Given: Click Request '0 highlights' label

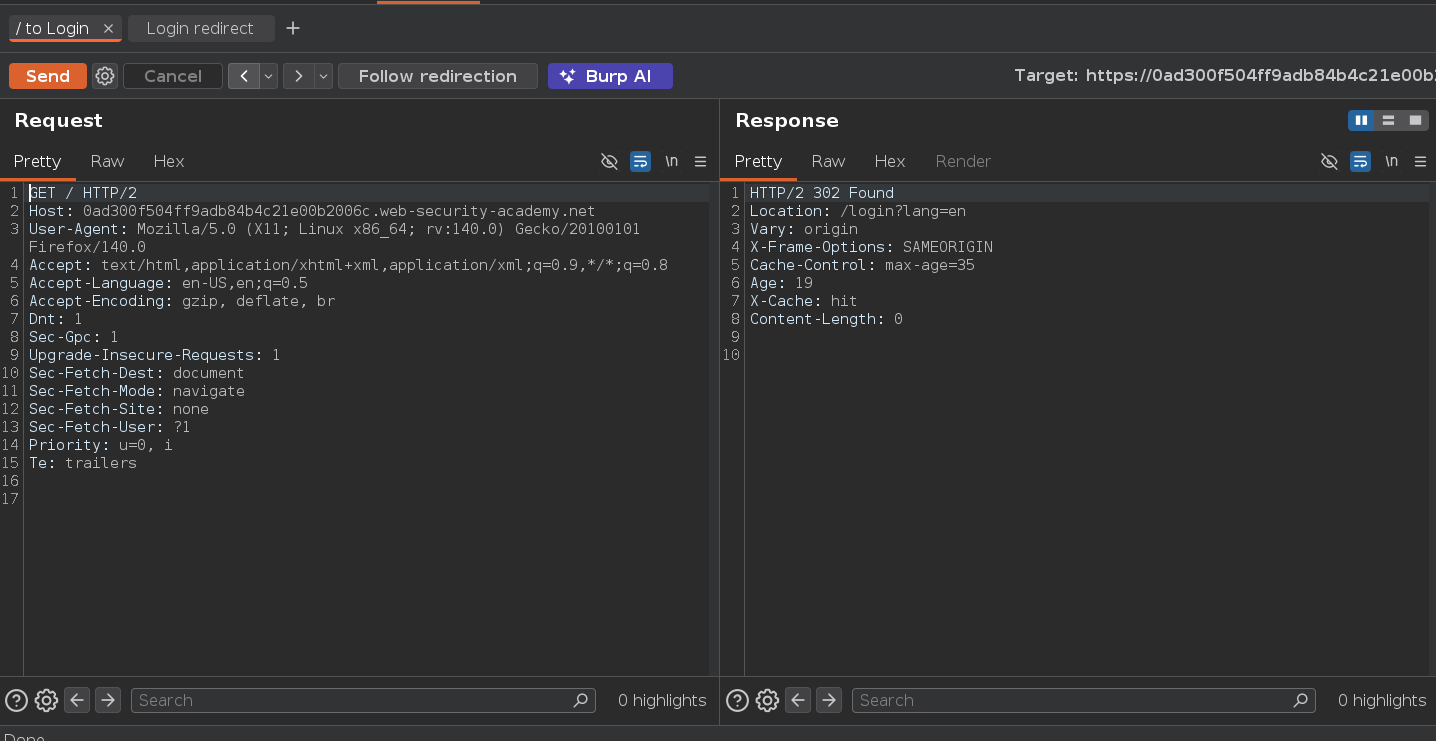Looking at the screenshot, I should [662, 700].
